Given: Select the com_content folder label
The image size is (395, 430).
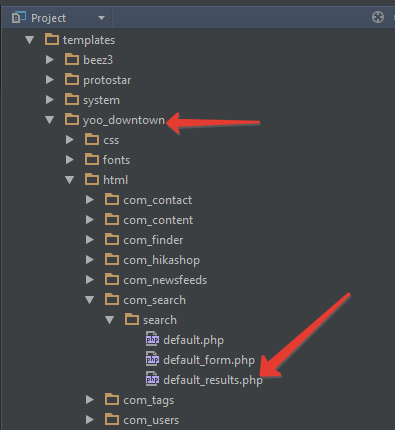Looking at the screenshot, I should tap(158, 220).
